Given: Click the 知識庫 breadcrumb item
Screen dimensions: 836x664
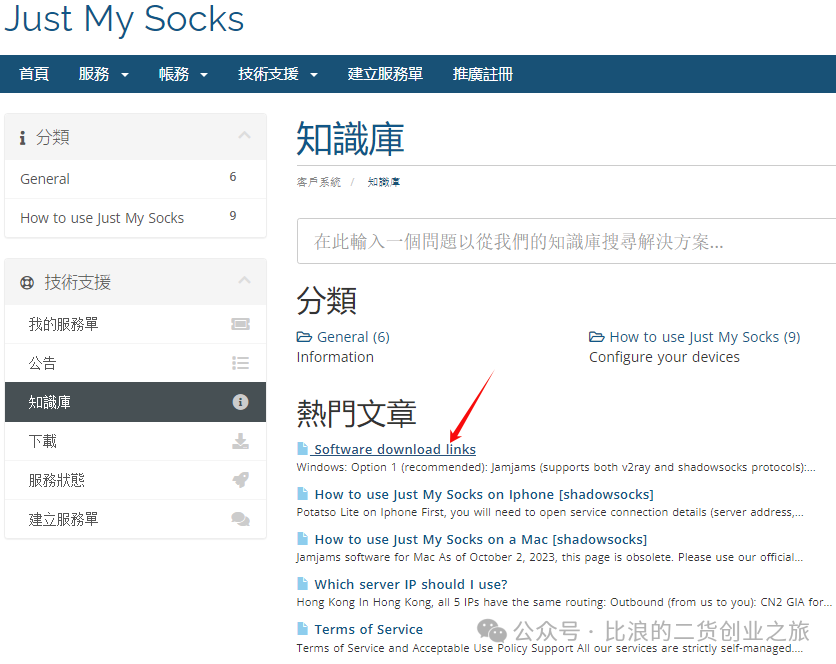Looking at the screenshot, I should [383, 182].
